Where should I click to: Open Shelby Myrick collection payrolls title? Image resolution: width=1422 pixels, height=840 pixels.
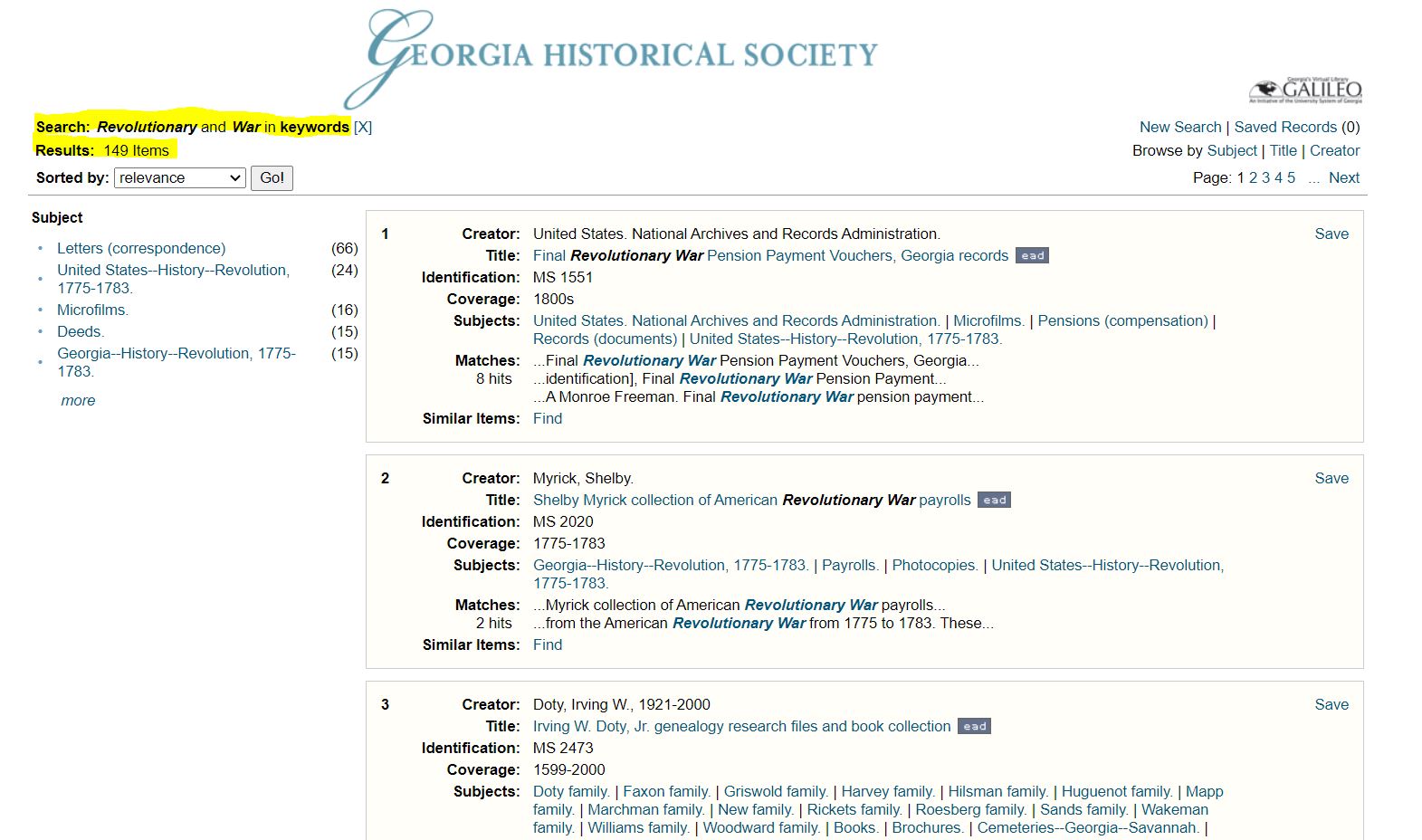pyautogui.click(x=751, y=500)
